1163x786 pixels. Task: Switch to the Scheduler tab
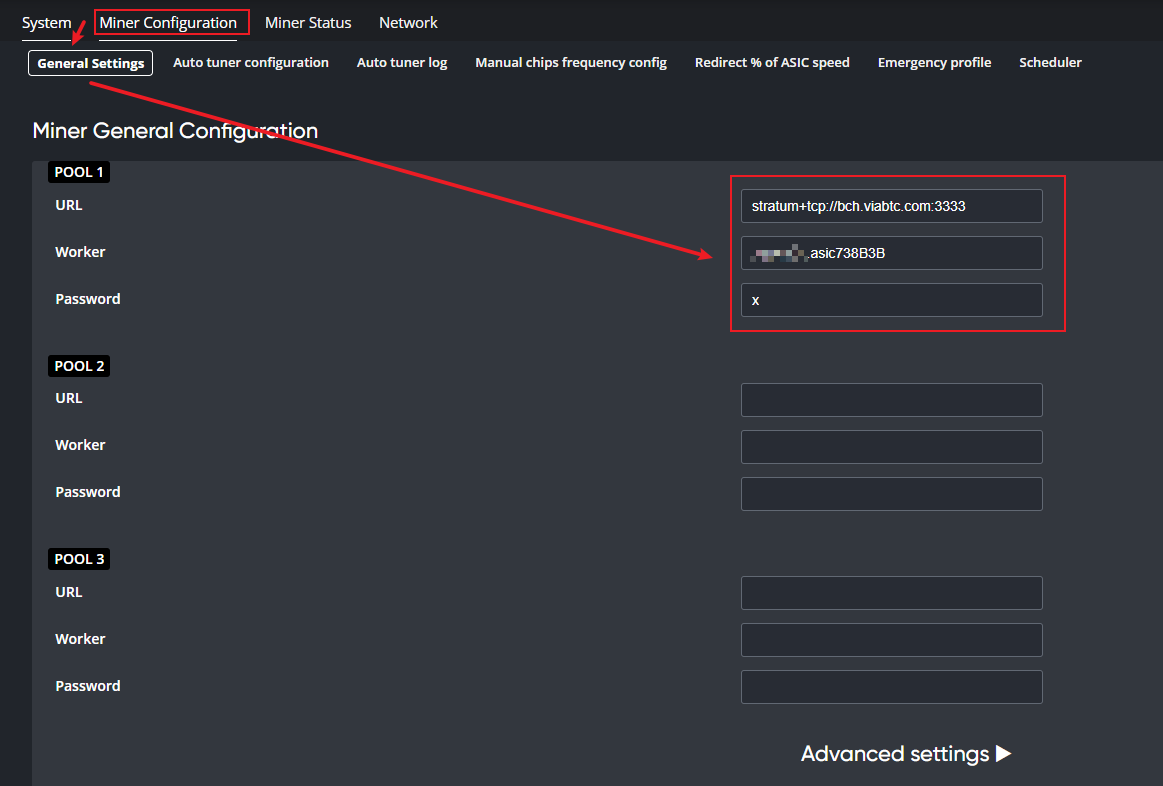[1050, 62]
